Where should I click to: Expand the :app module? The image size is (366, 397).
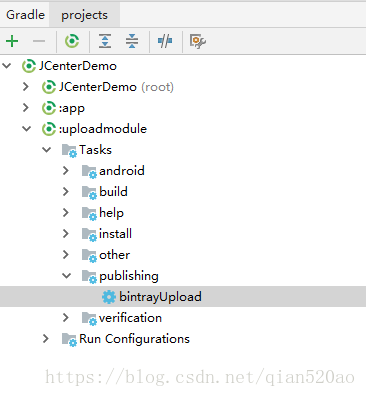[x=26, y=108]
